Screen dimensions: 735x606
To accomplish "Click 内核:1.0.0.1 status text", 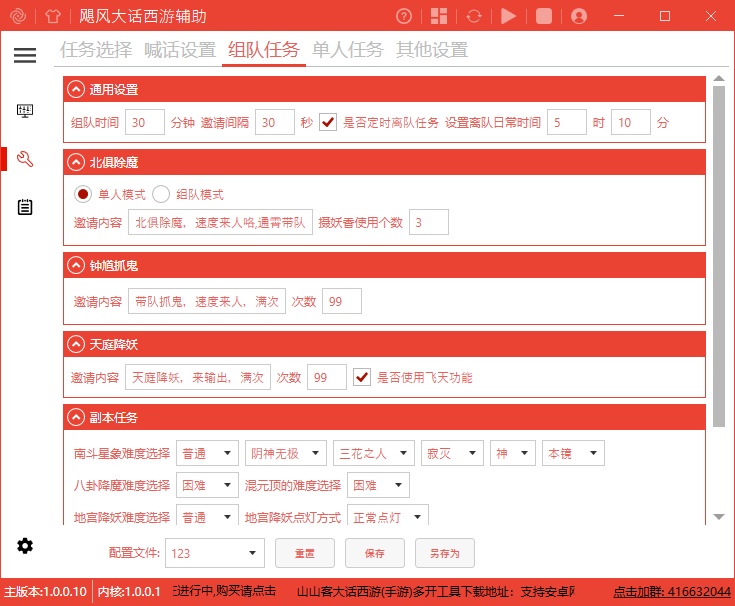I will 129,592.
